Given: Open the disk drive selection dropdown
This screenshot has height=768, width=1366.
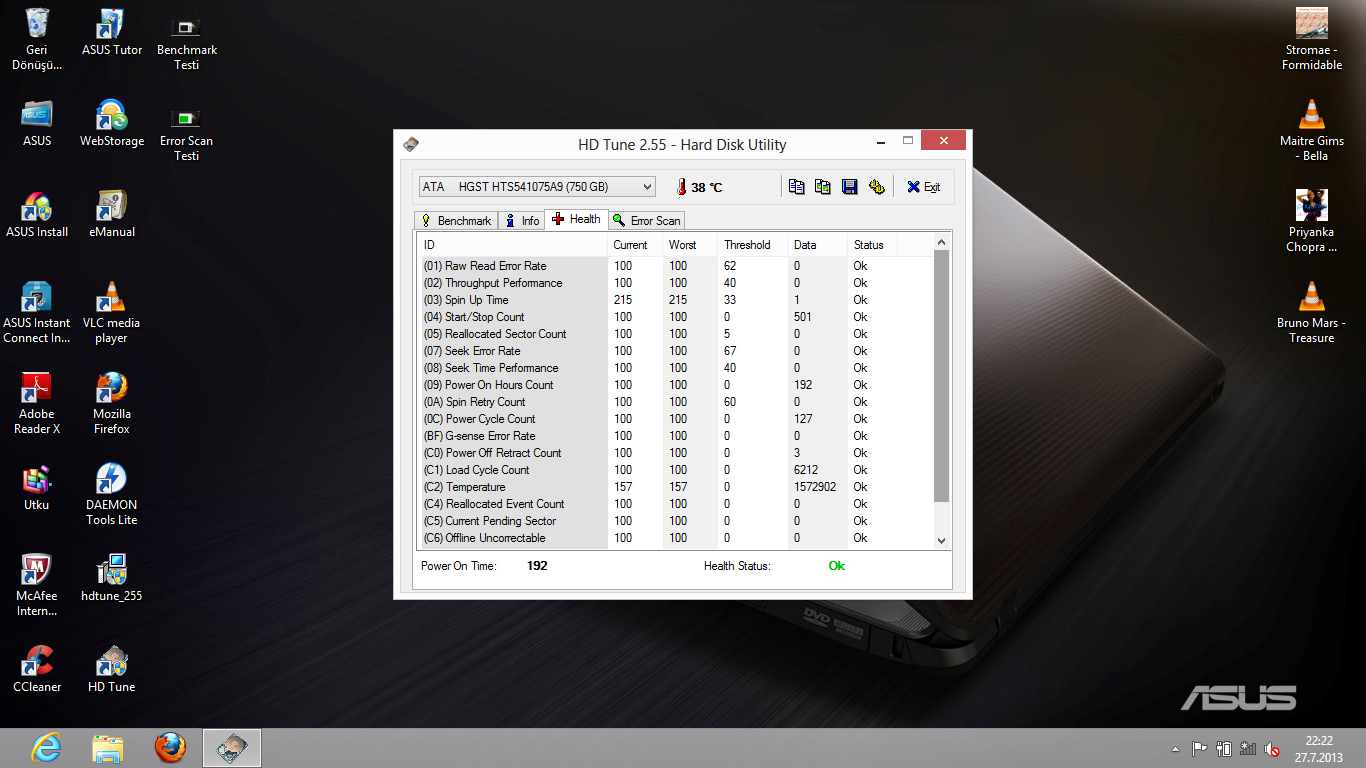Looking at the screenshot, I should [537, 187].
